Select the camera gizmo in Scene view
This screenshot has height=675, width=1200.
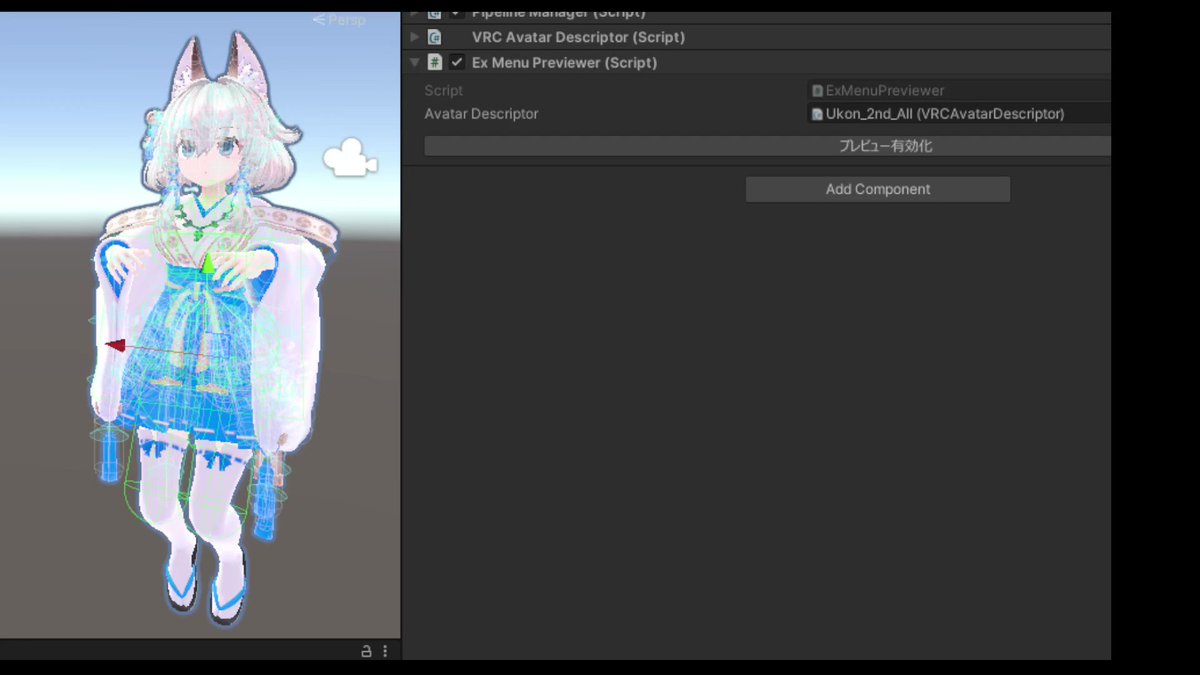pyautogui.click(x=349, y=158)
